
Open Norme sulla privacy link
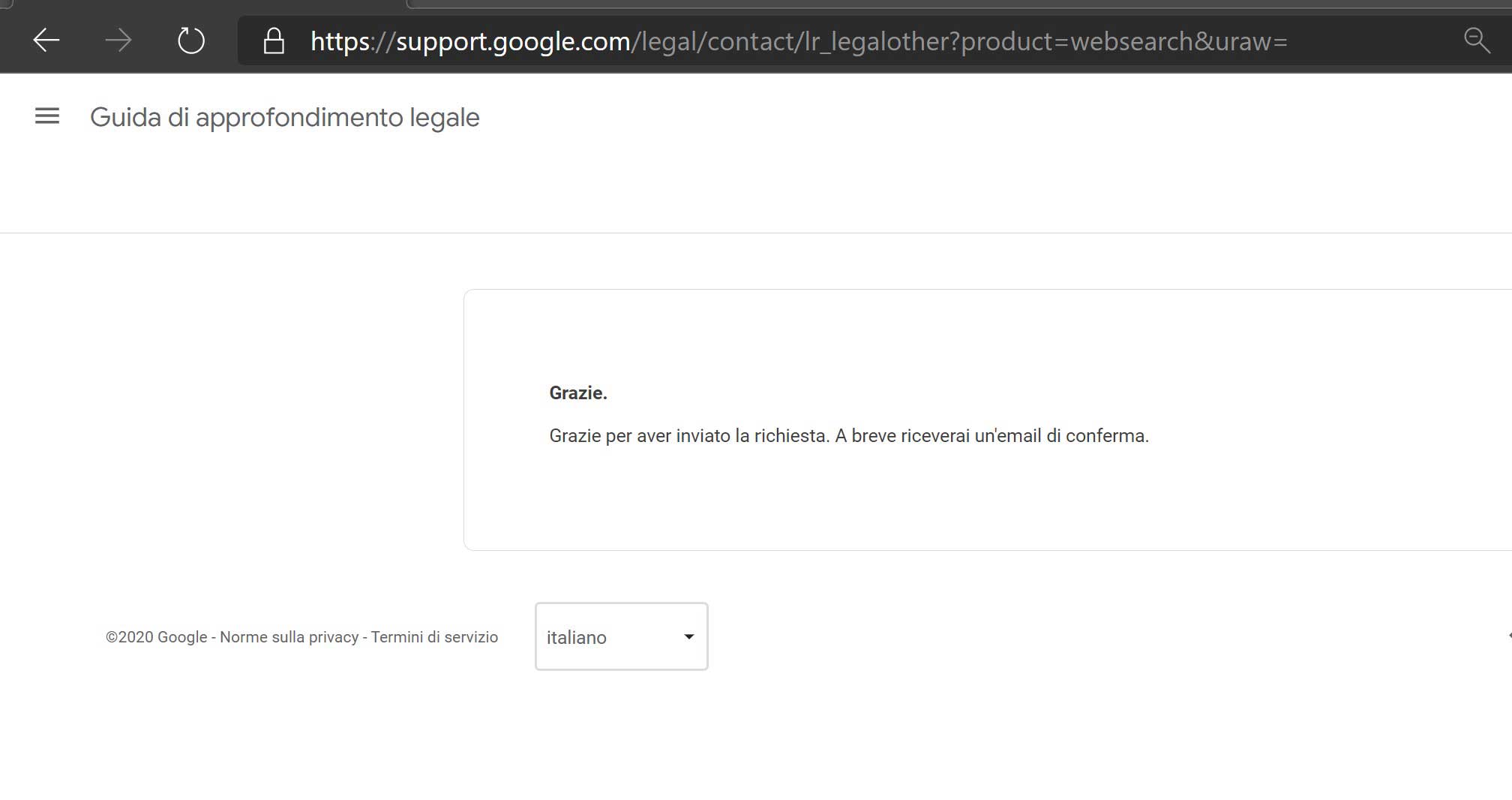[x=289, y=637]
